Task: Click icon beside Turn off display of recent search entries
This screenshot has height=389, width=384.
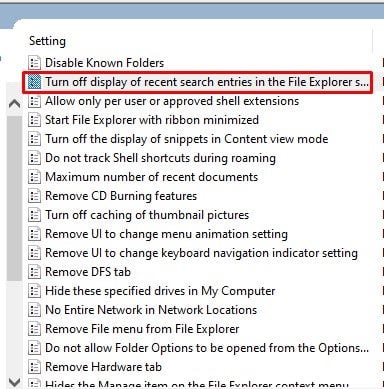Action: click(34, 82)
